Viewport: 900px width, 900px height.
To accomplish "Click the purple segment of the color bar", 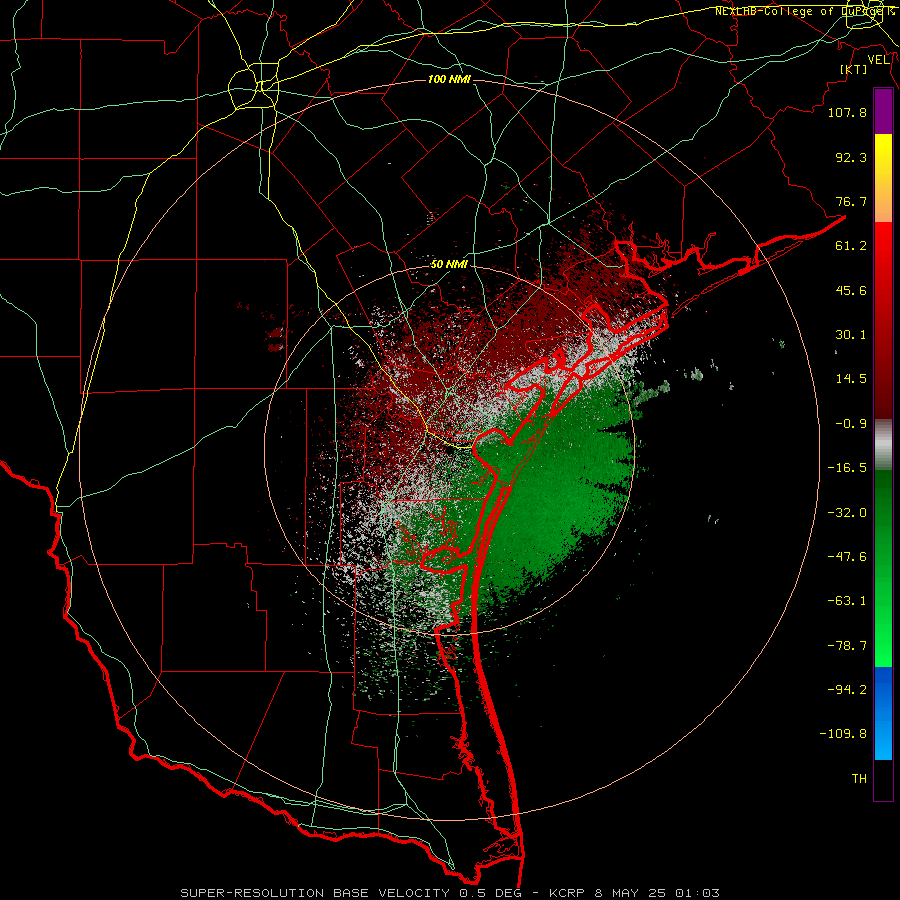I will (883, 111).
